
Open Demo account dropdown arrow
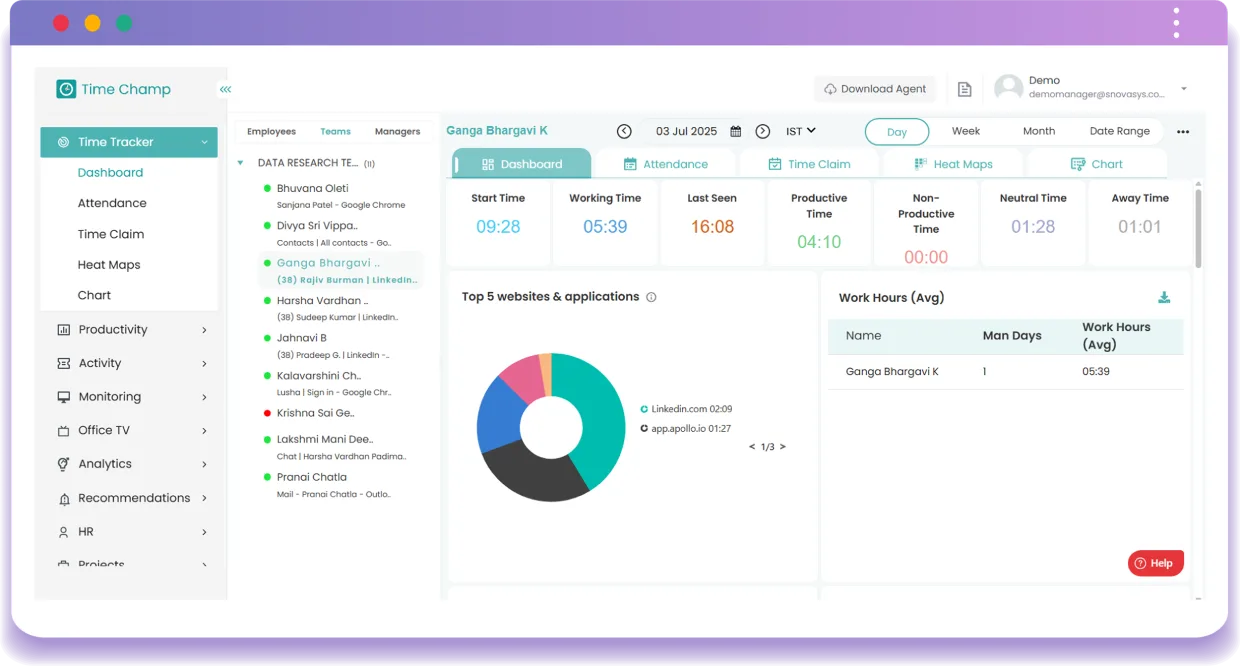pos(1184,89)
